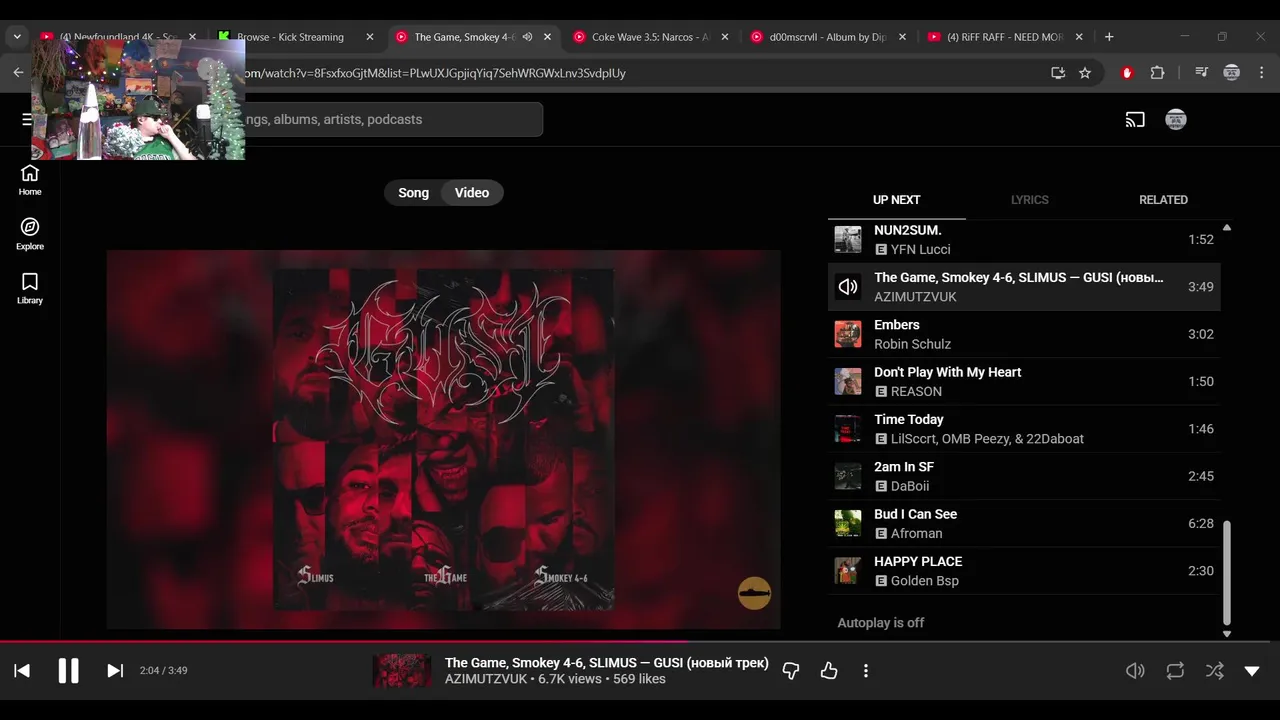Skip to the next track
Screen dimensions: 1280x720
[x=115, y=671]
